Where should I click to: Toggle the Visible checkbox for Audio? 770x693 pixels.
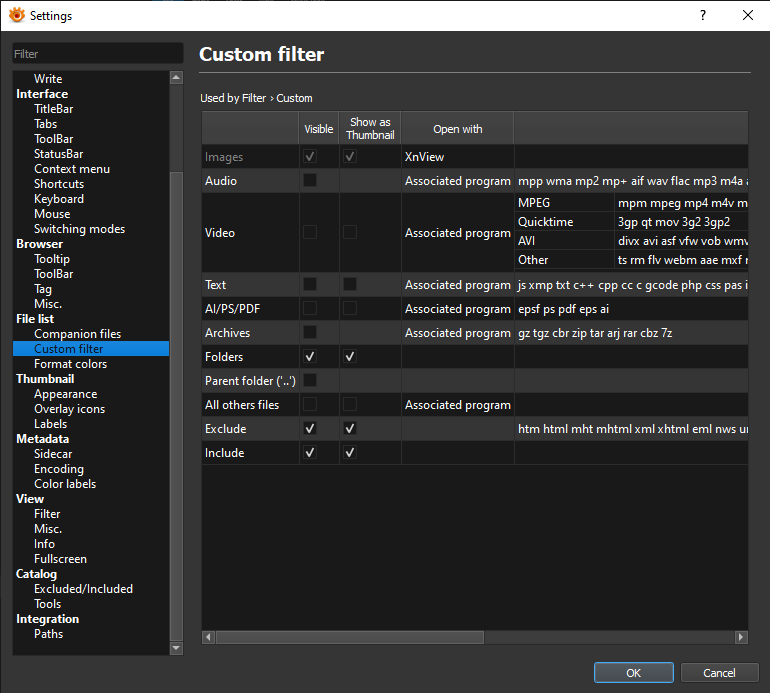pyautogui.click(x=310, y=181)
